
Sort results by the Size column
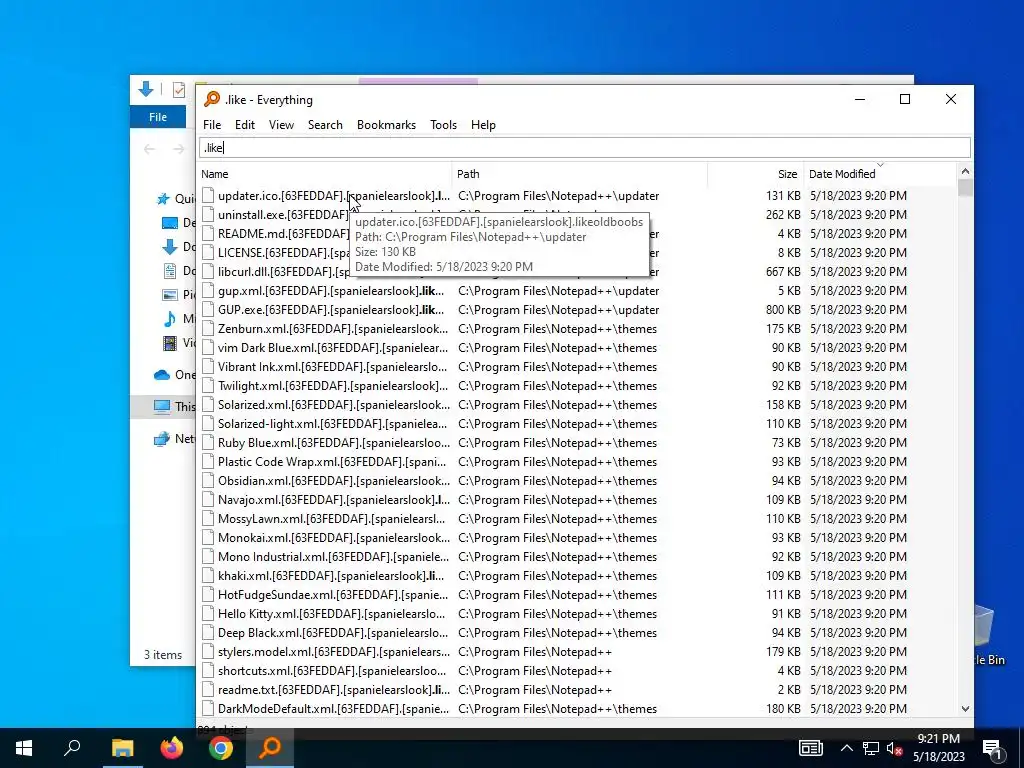(756, 174)
